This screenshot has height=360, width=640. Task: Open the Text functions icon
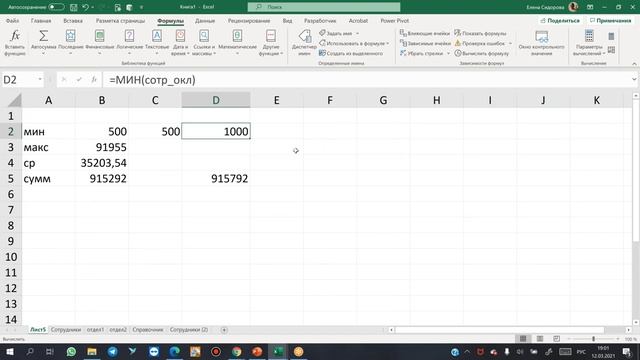point(157,36)
